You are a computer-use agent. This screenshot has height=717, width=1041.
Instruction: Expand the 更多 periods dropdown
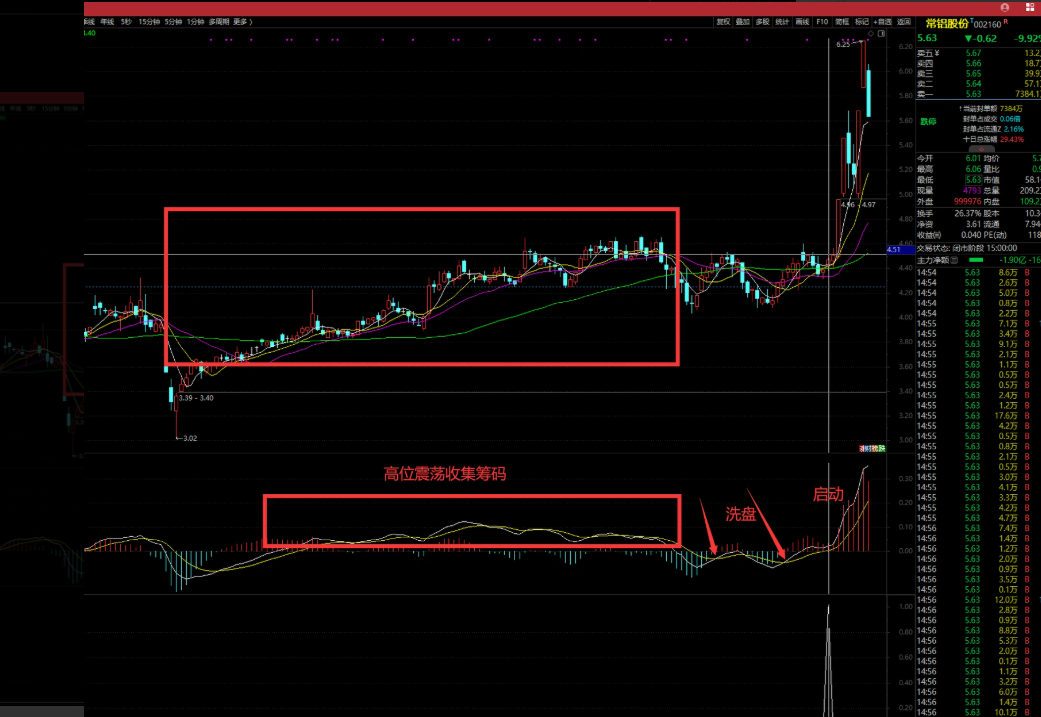243,21
